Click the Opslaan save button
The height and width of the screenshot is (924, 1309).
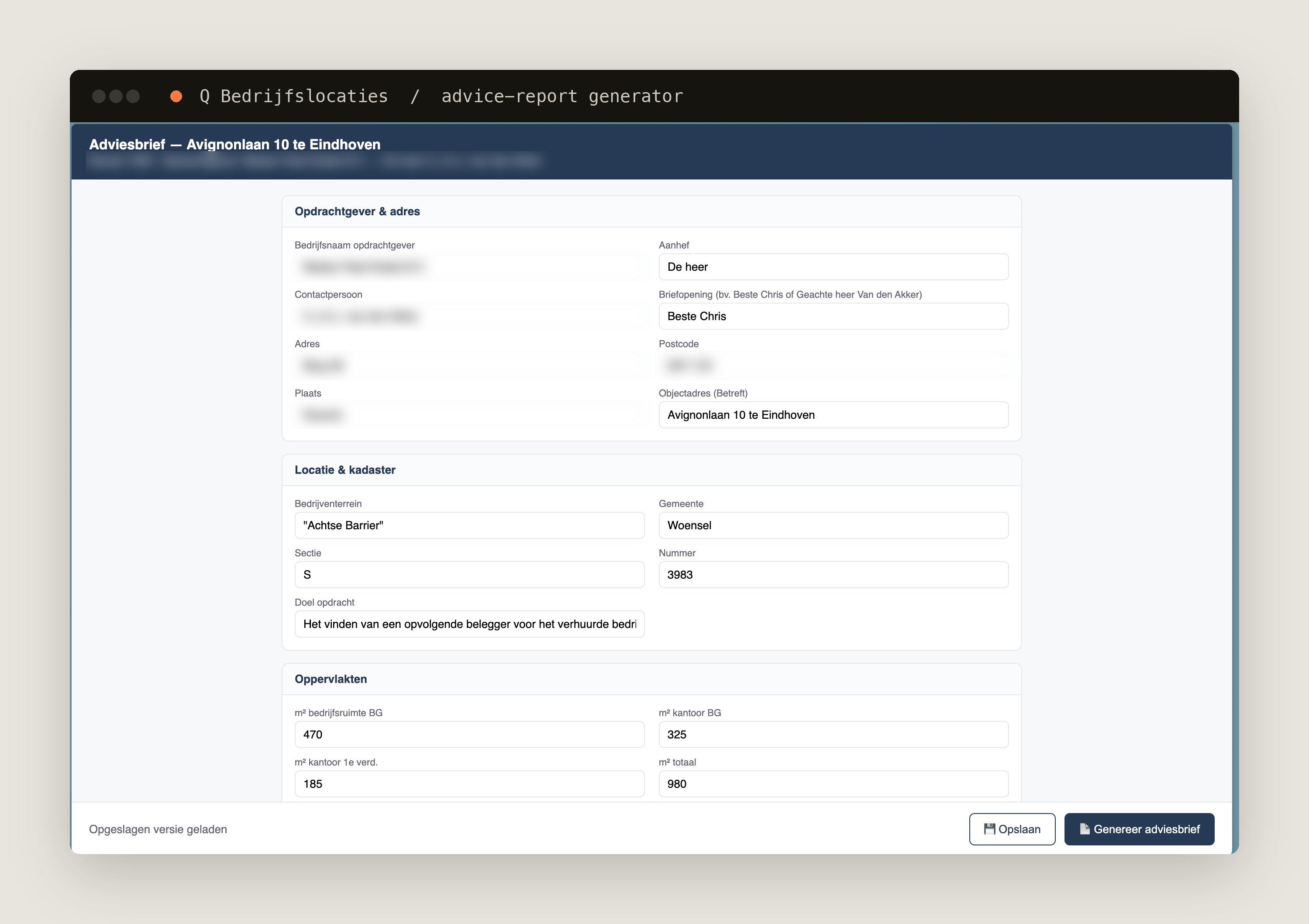tap(1012, 829)
